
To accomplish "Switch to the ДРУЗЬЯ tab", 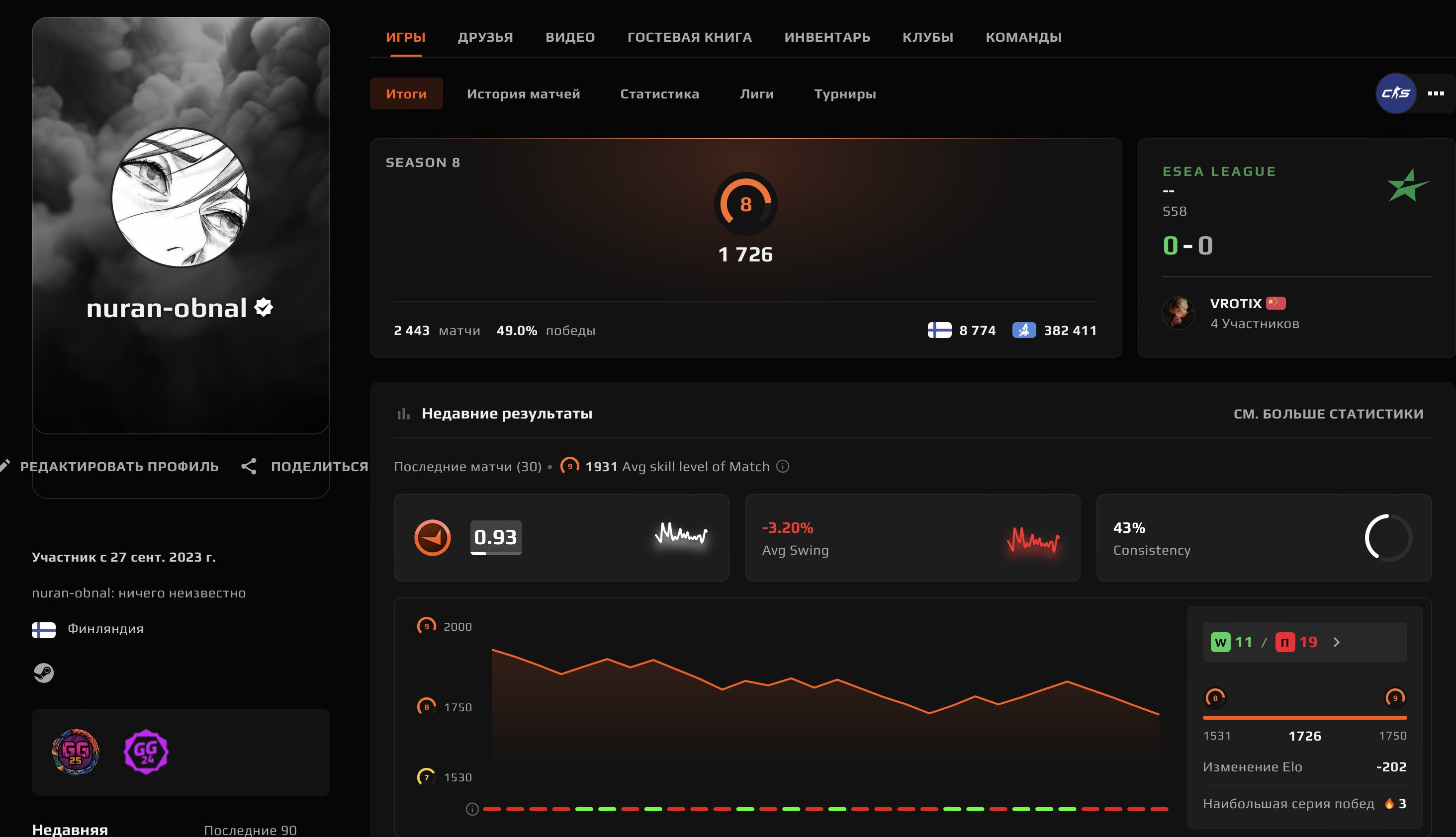I will pyautogui.click(x=485, y=37).
